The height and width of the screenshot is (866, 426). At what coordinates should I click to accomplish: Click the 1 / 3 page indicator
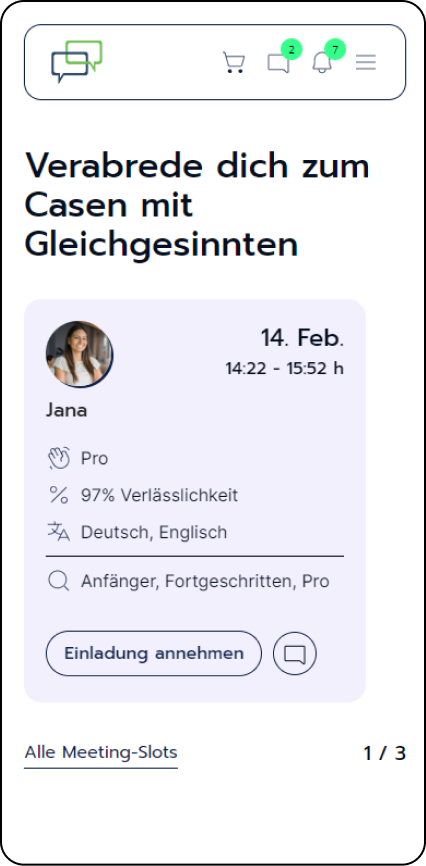click(x=385, y=753)
